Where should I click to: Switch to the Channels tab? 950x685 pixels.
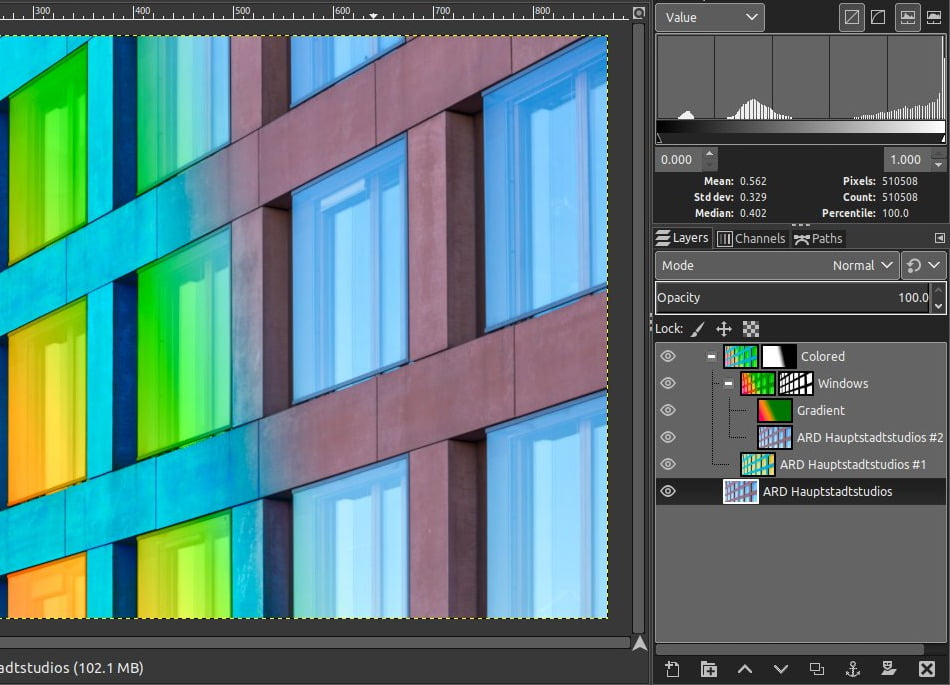tap(751, 238)
